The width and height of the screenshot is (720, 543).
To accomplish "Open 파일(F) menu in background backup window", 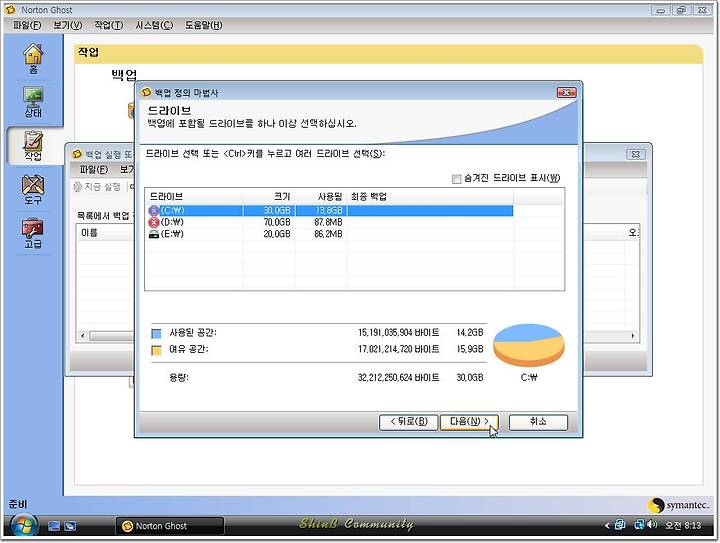I will [94, 169].
